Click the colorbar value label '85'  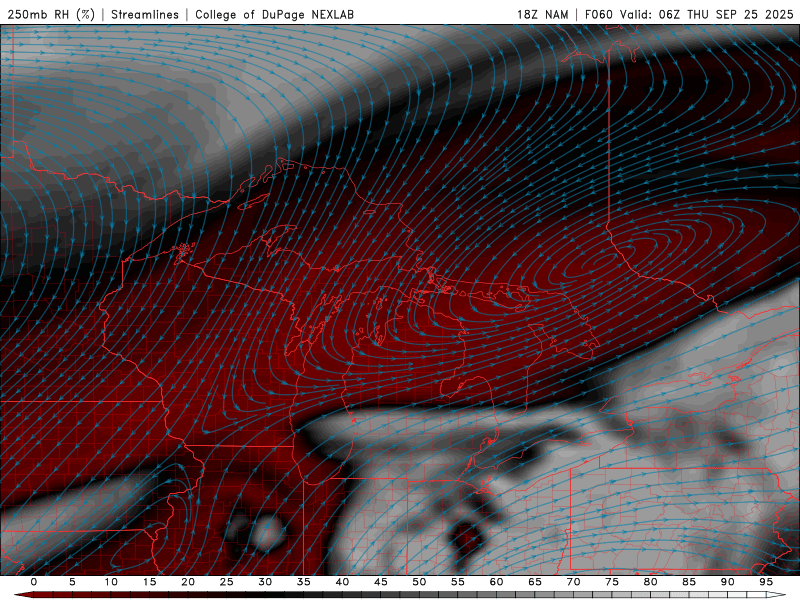[x=689, y=582]
